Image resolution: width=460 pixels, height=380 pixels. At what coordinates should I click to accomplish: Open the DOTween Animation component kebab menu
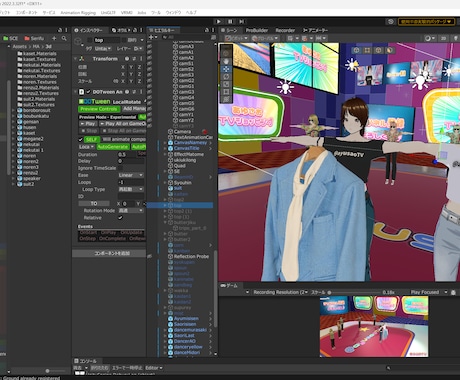pyautogui.click(x=141, y=92)
